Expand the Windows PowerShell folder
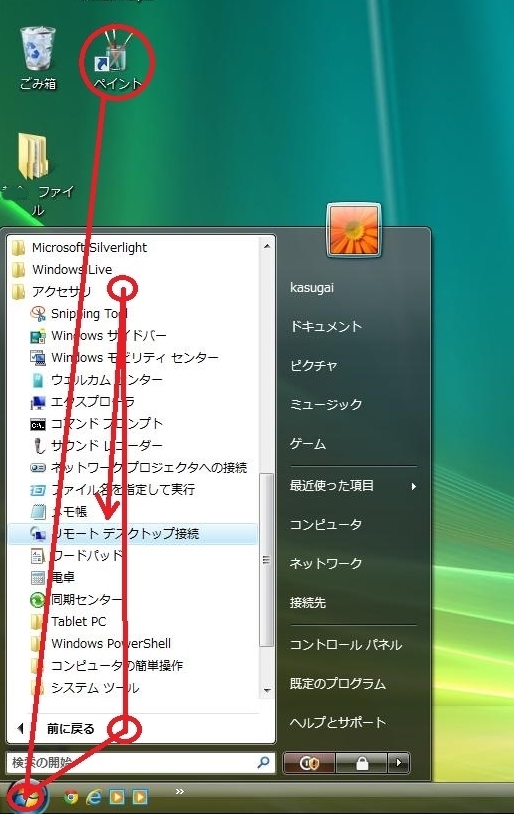514x814 pixels. (x=101, y=644)
